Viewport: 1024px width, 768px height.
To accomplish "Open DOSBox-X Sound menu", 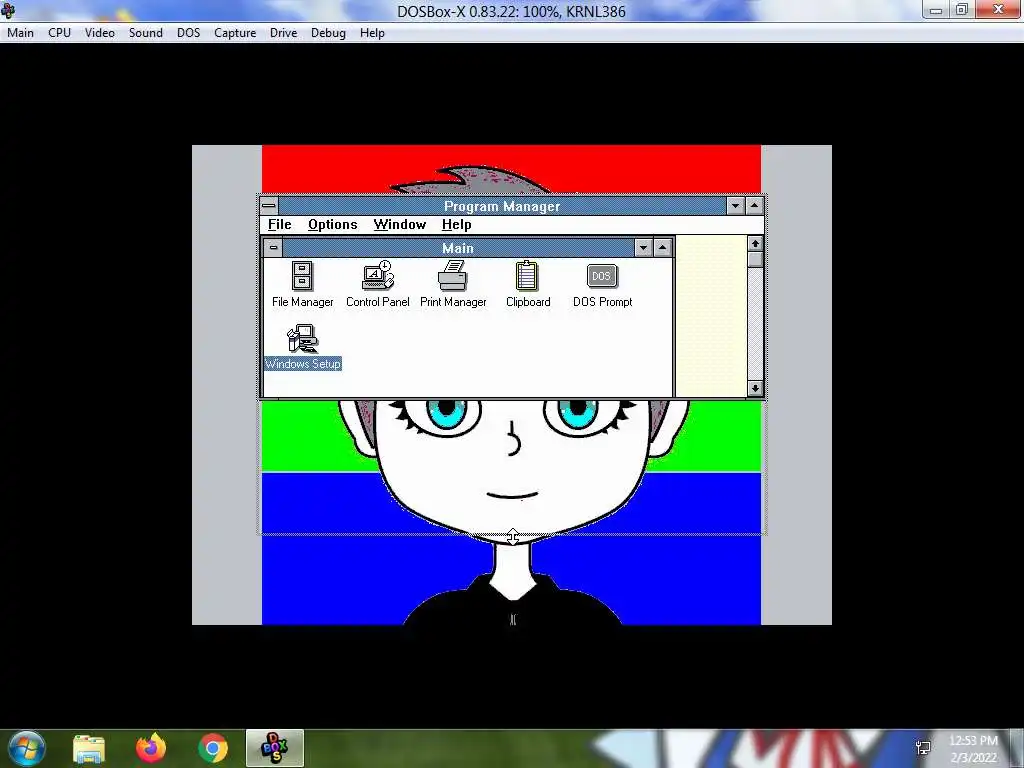I will pyautogui.click(x=146, y=33).
